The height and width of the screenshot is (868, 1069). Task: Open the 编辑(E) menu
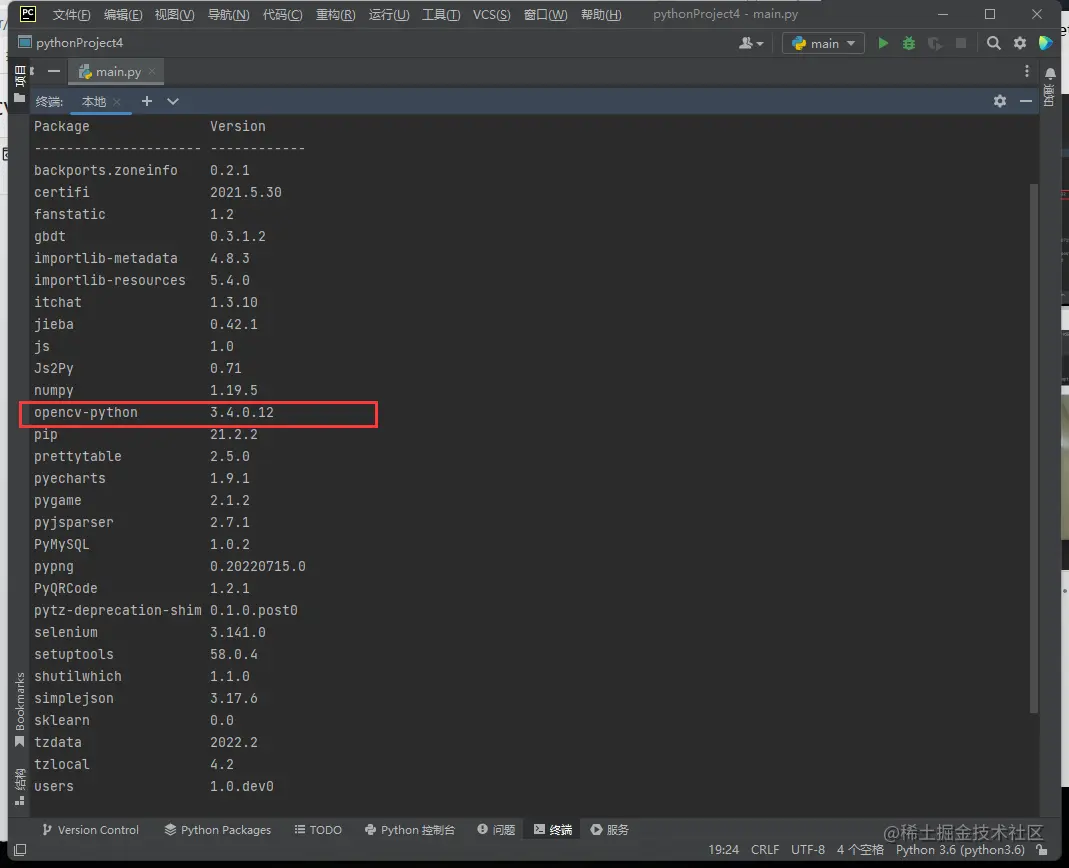(123, 14)
